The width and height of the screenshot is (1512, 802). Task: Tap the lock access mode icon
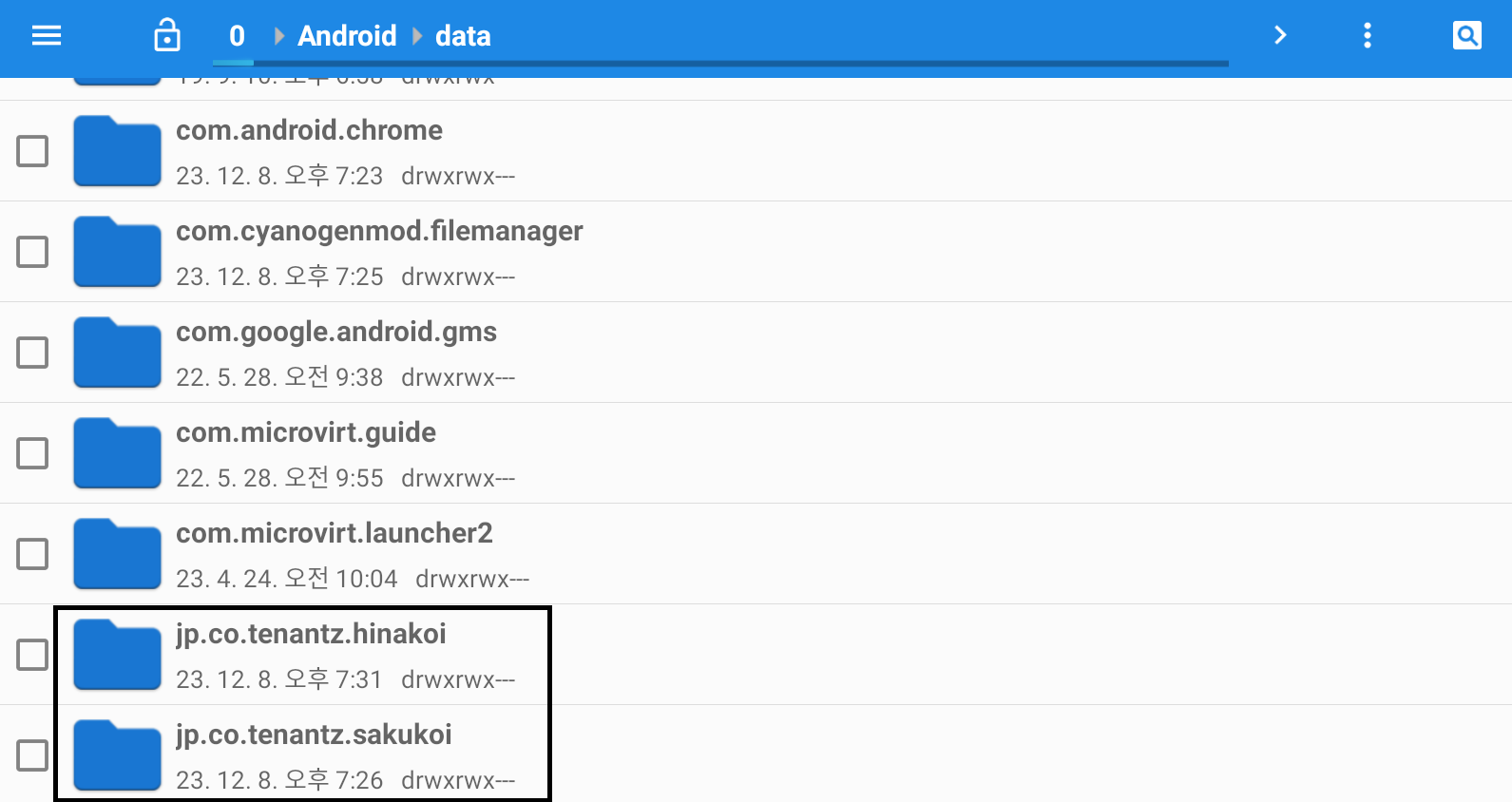167,35
